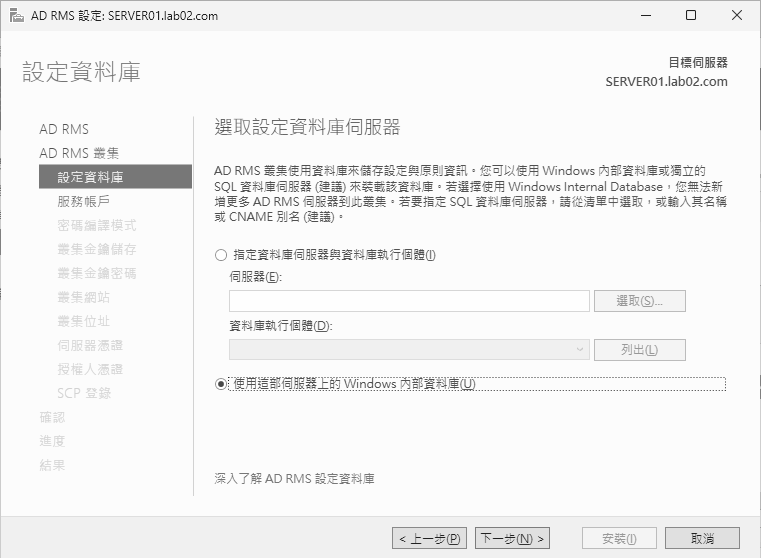Select the SCP 登錄 sidebar step
The height and width of the screenshot is (558, 761).
[x=84, y=393]
